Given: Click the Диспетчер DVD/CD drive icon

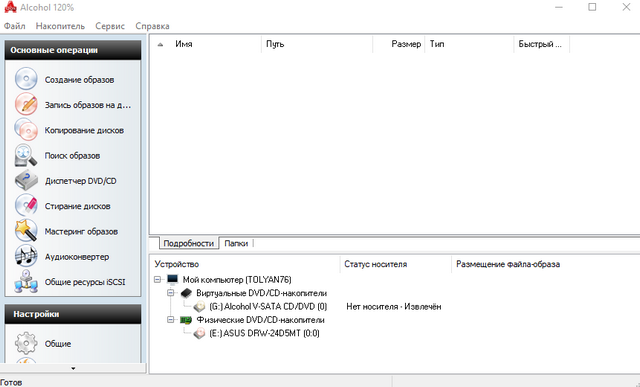Looking at the screenshot, I should point(26,180).
